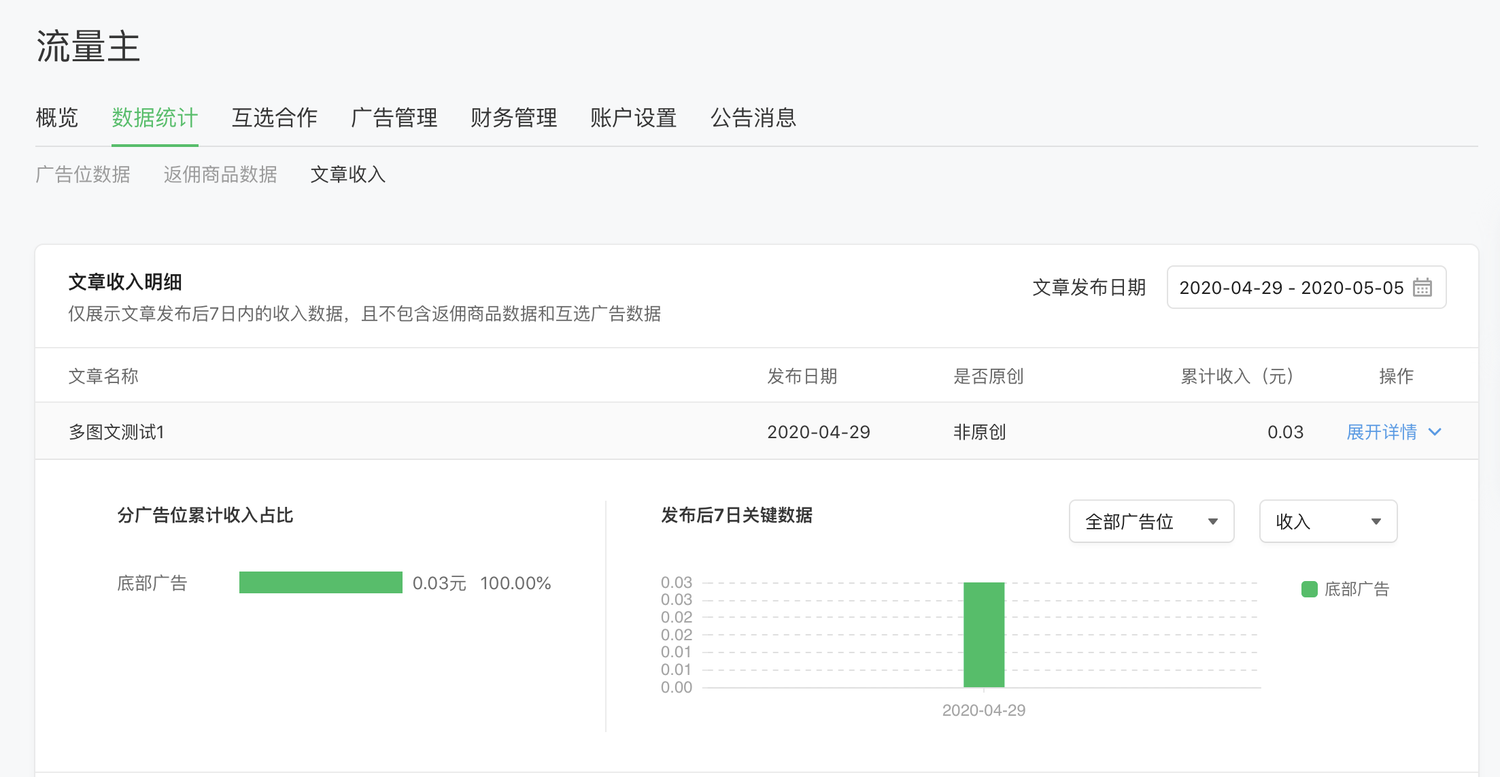The height and width of the screenshot is (777, 1500).
Task: Select the 账户设置 tab
Action: [x=633, y=118]
